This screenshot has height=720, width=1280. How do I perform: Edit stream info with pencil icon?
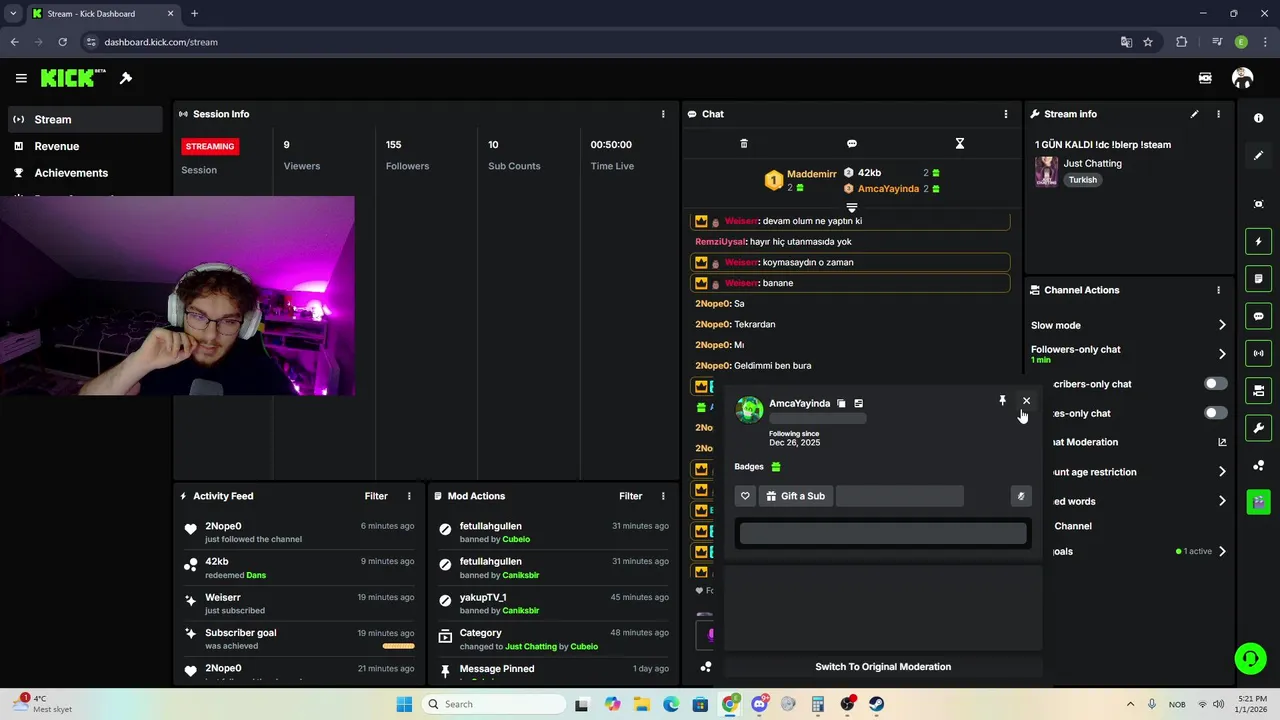[x=1194, y=114]
